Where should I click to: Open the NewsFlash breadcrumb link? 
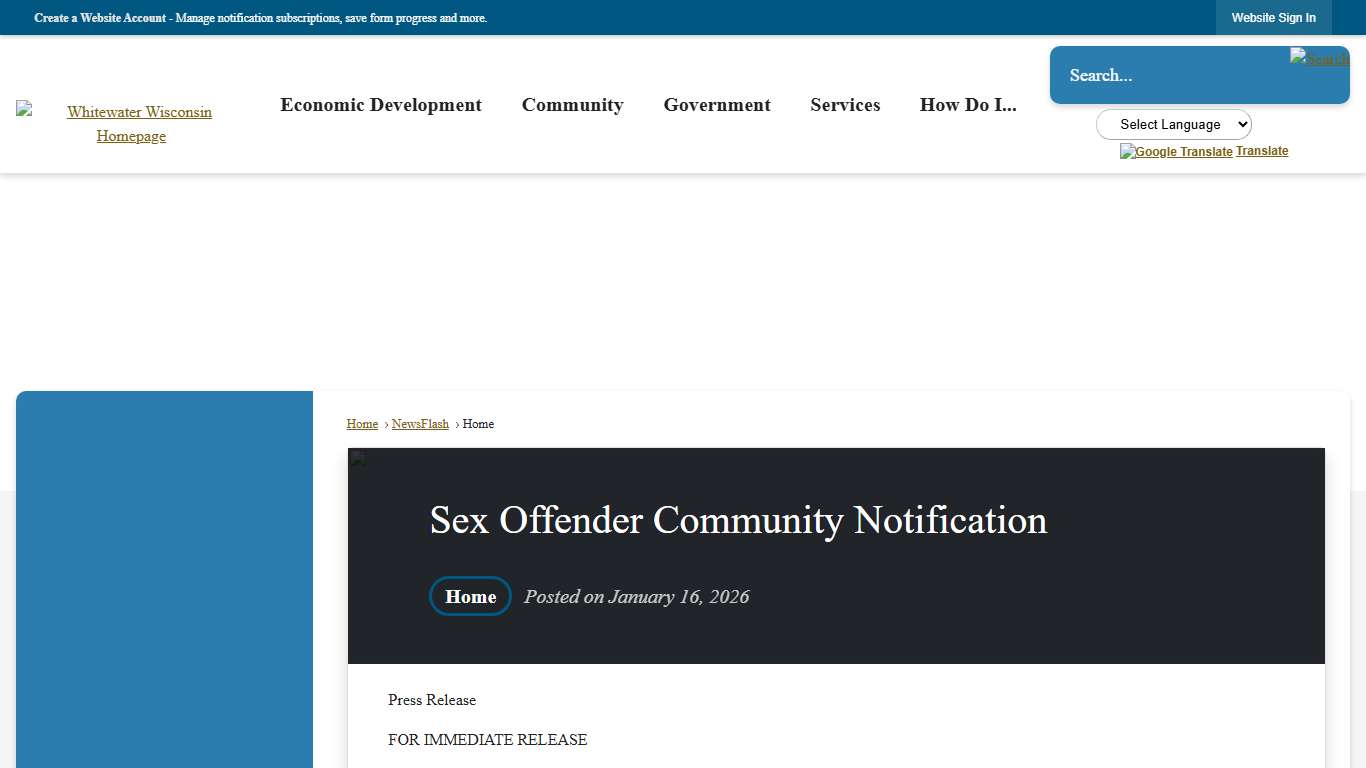(x=420, y=423)
